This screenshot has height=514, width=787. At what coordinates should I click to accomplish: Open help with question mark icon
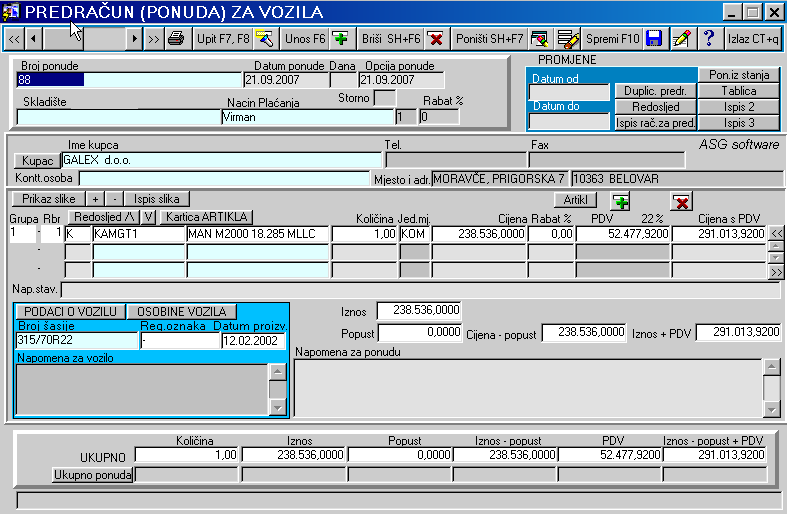(709, 39)
